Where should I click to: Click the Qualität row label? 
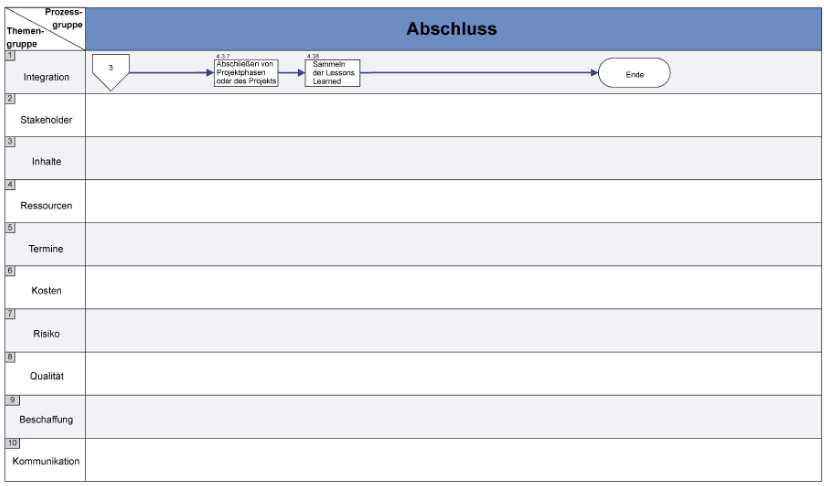pyautogui.click(x=46, y=376)
